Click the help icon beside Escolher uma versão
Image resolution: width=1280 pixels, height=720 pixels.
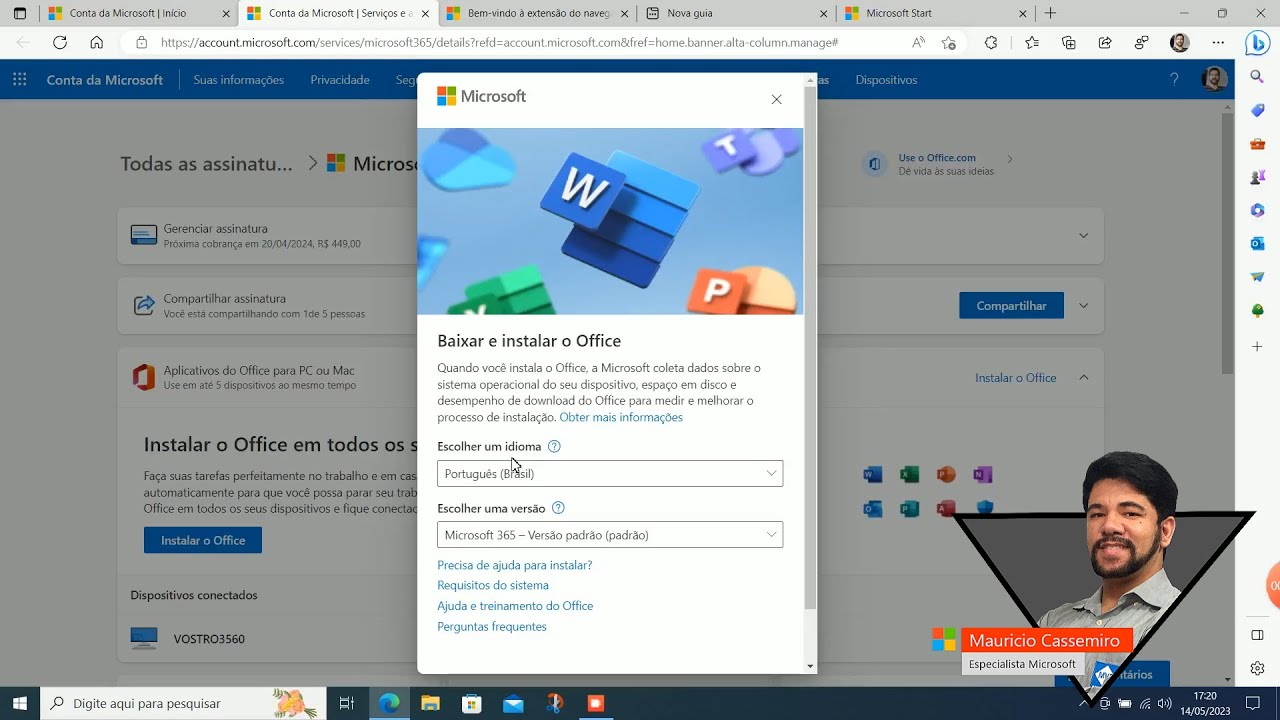[558, 508]
